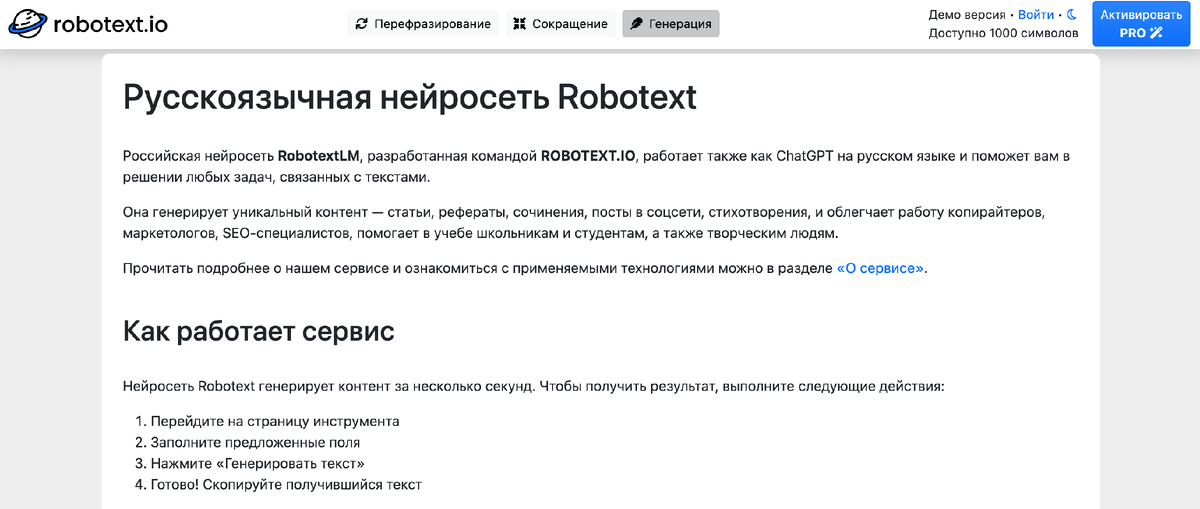
Task: Click list item Заполните предложенные поля
Action: tap(254, 442)
